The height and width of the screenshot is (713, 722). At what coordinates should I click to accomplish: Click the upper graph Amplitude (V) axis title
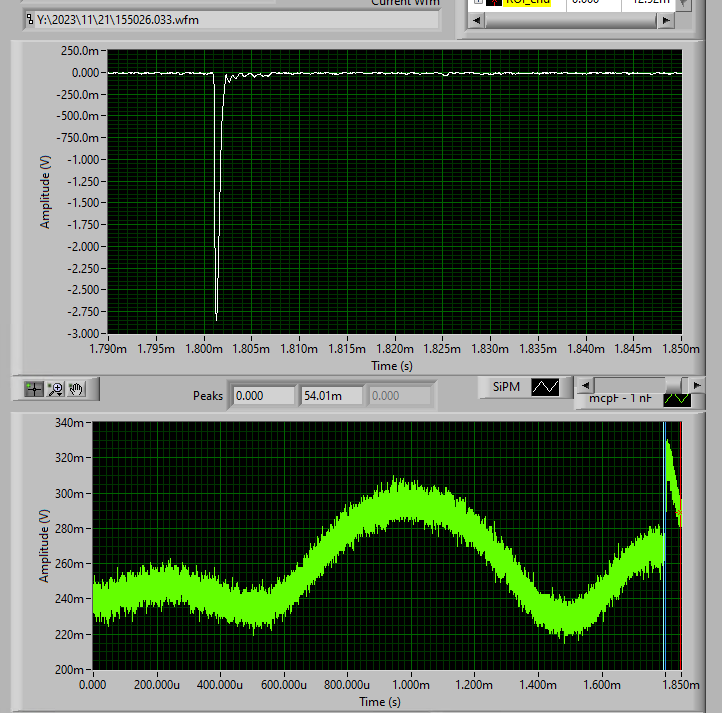point(45,192)
